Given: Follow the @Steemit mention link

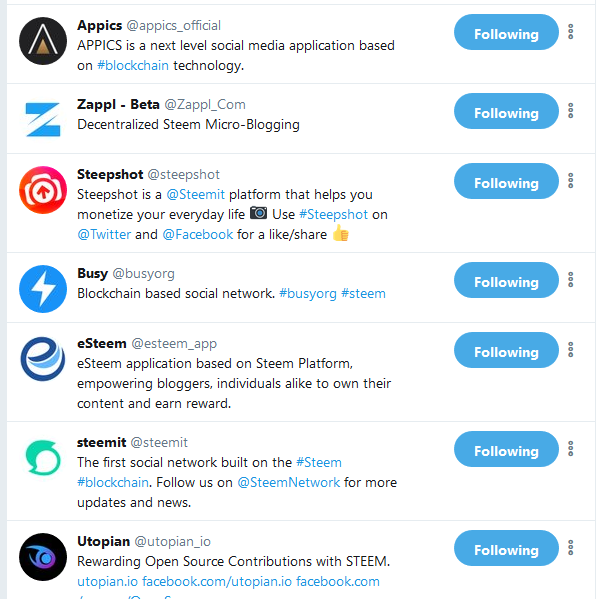Looking at the screenshot, I should (x=196, y=194).
